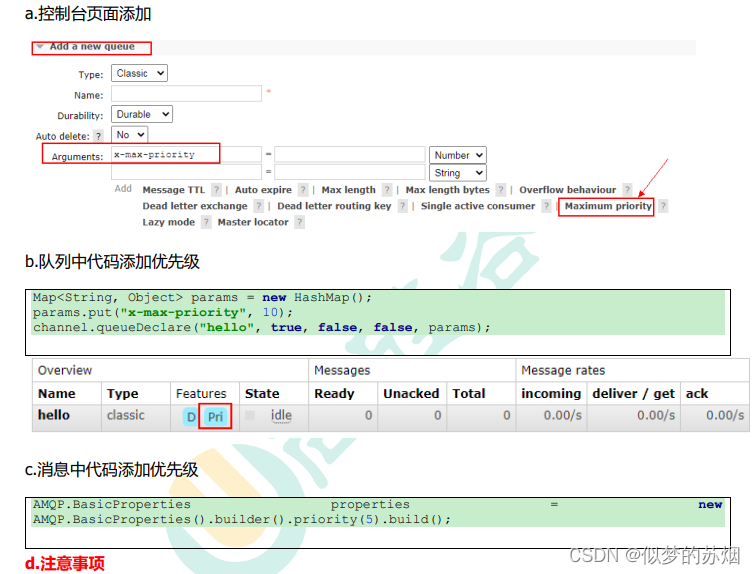The width and height of the screenshot is (755, 574).
Task: Sort queues by the ack column
Action: pos(697,394)
